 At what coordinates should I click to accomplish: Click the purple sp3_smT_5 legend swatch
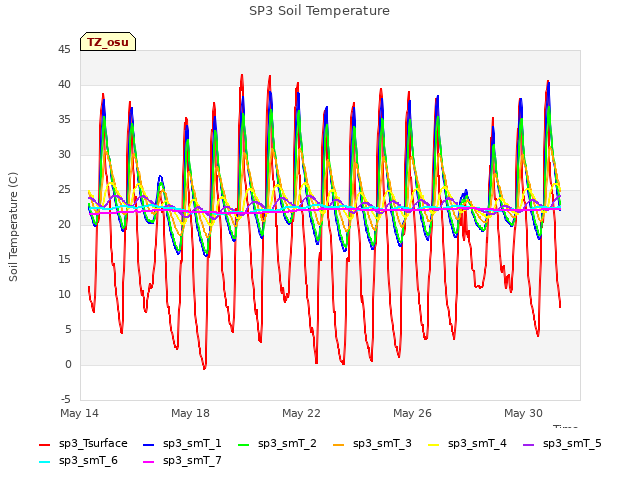coord(529,444)
